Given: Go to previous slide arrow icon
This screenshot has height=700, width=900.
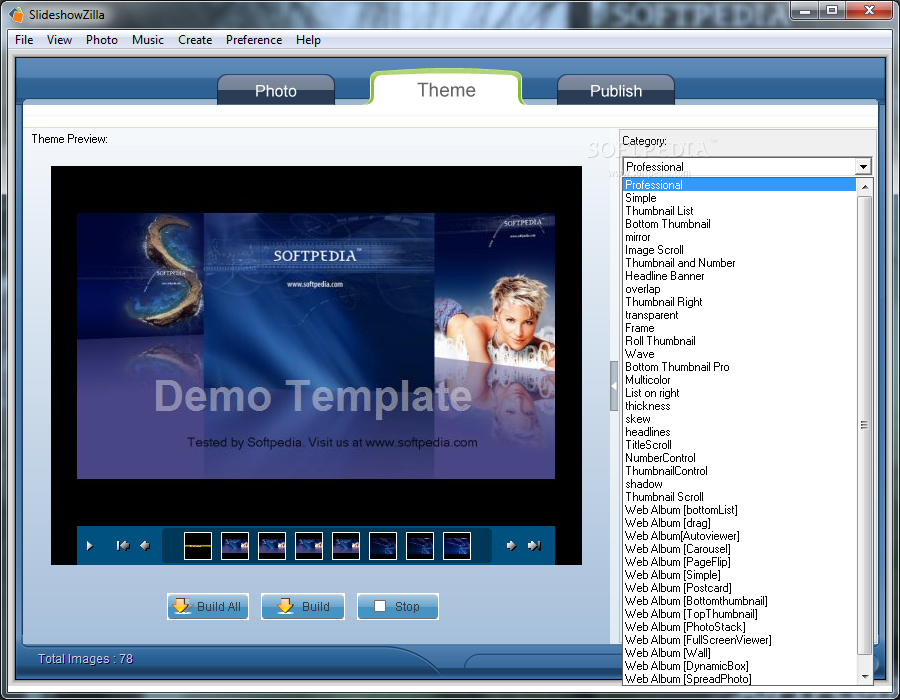Looking at the screenshot, I should [145, 546].
